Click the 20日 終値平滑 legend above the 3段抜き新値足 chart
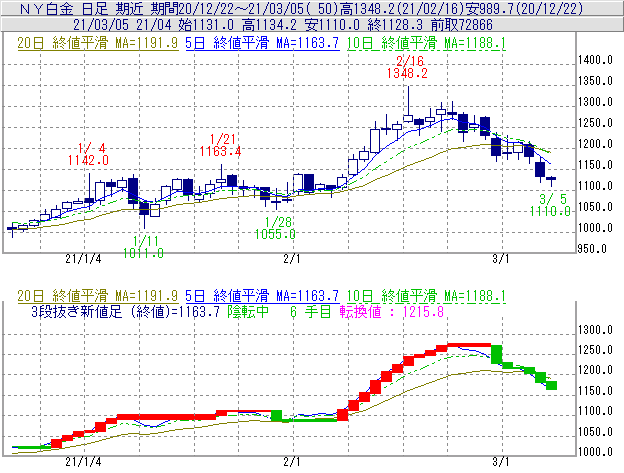The width and height of the screenshot is (624, 473). (98, 296)
